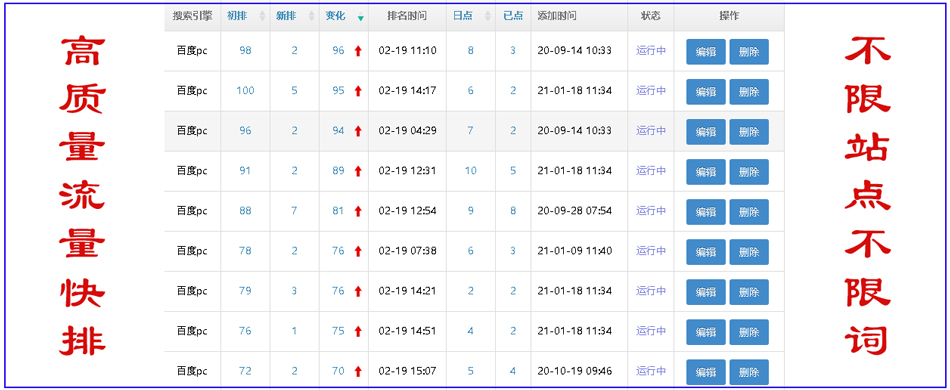
Task: Click the red up arrow beside 95
Action: coord(358,91)
